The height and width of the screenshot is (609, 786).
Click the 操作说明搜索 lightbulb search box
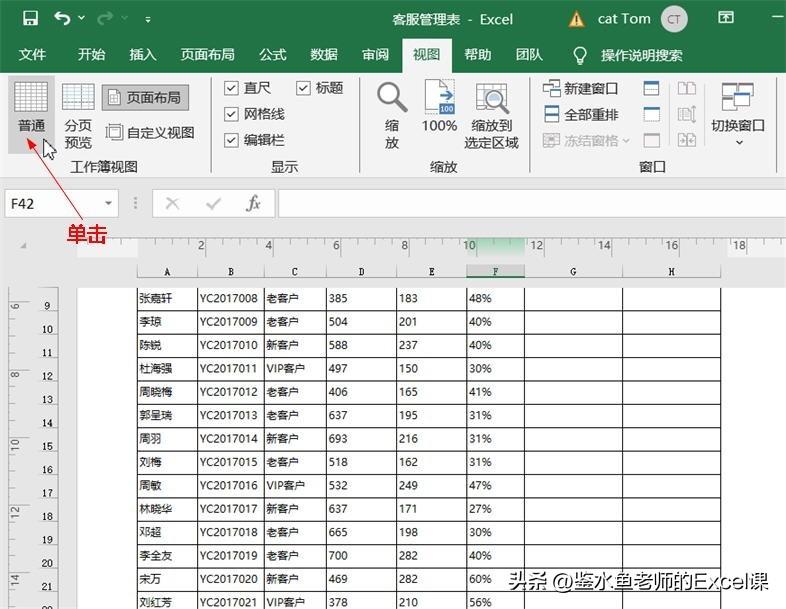(628, 55)
